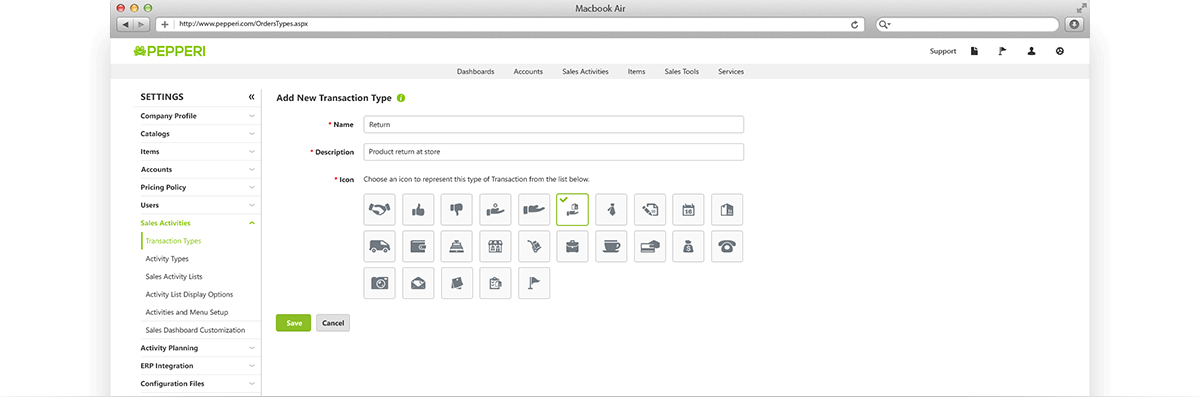This screenshot has height=397, width=1200.
Task: Open Items top menu
Action: click(636, 72)
